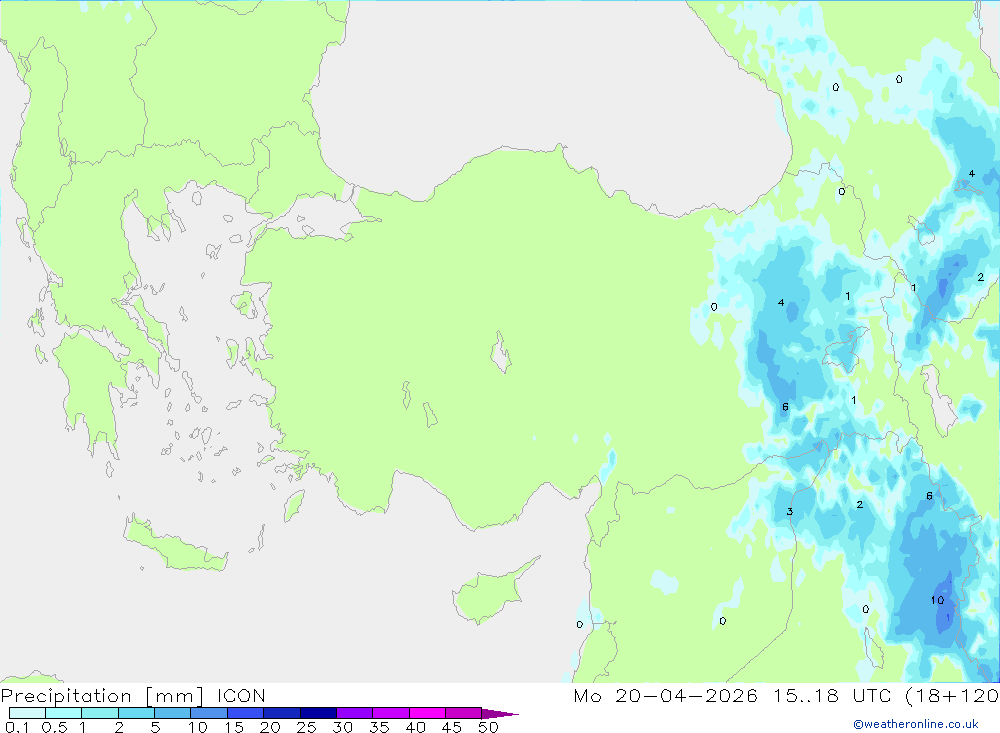
Task: Select the '20' legend scale label
Action: [x=270, y=727]
